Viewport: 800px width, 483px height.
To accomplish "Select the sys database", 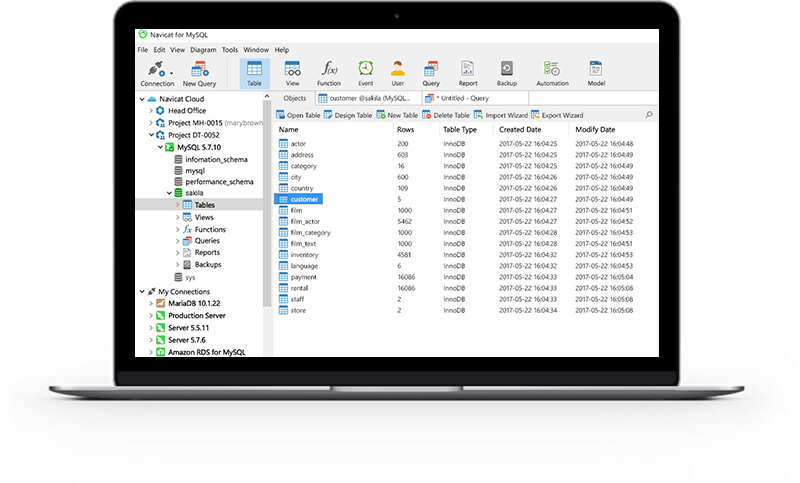I will [185, 277].
